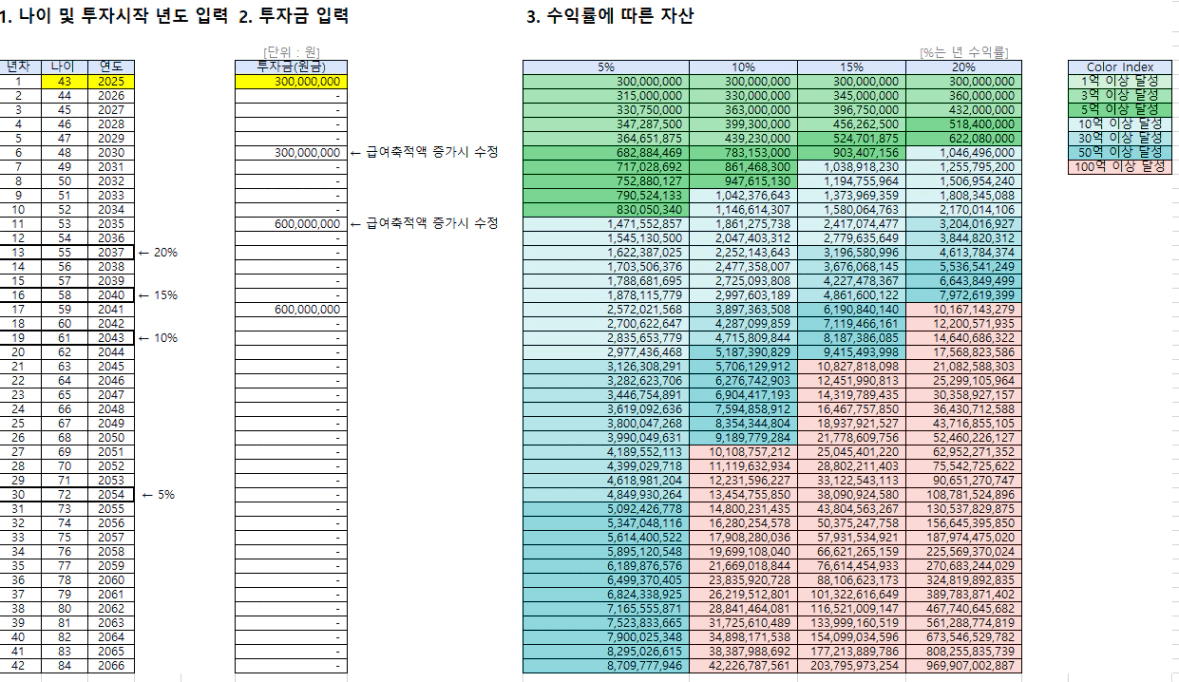
Task: Select the value 108,781,524,896
Action: click(963, 495)
